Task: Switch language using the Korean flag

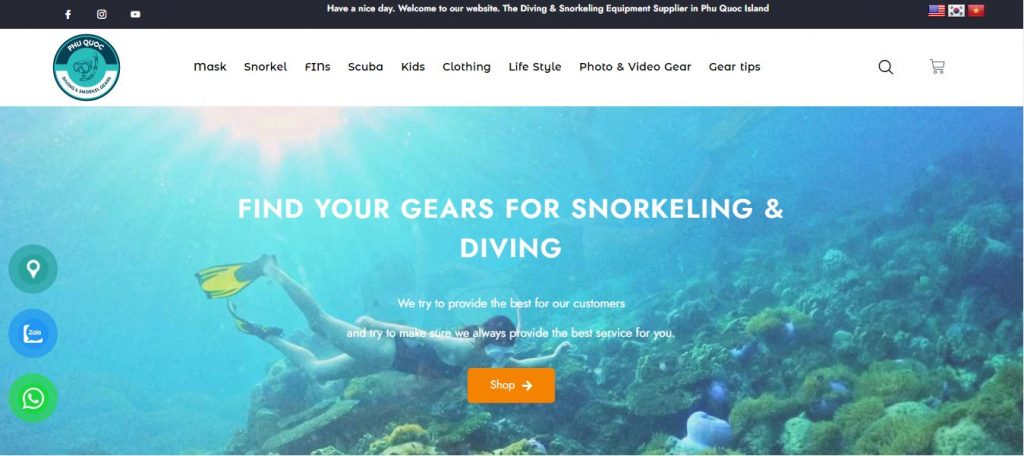Action: [x=956, y=10]
